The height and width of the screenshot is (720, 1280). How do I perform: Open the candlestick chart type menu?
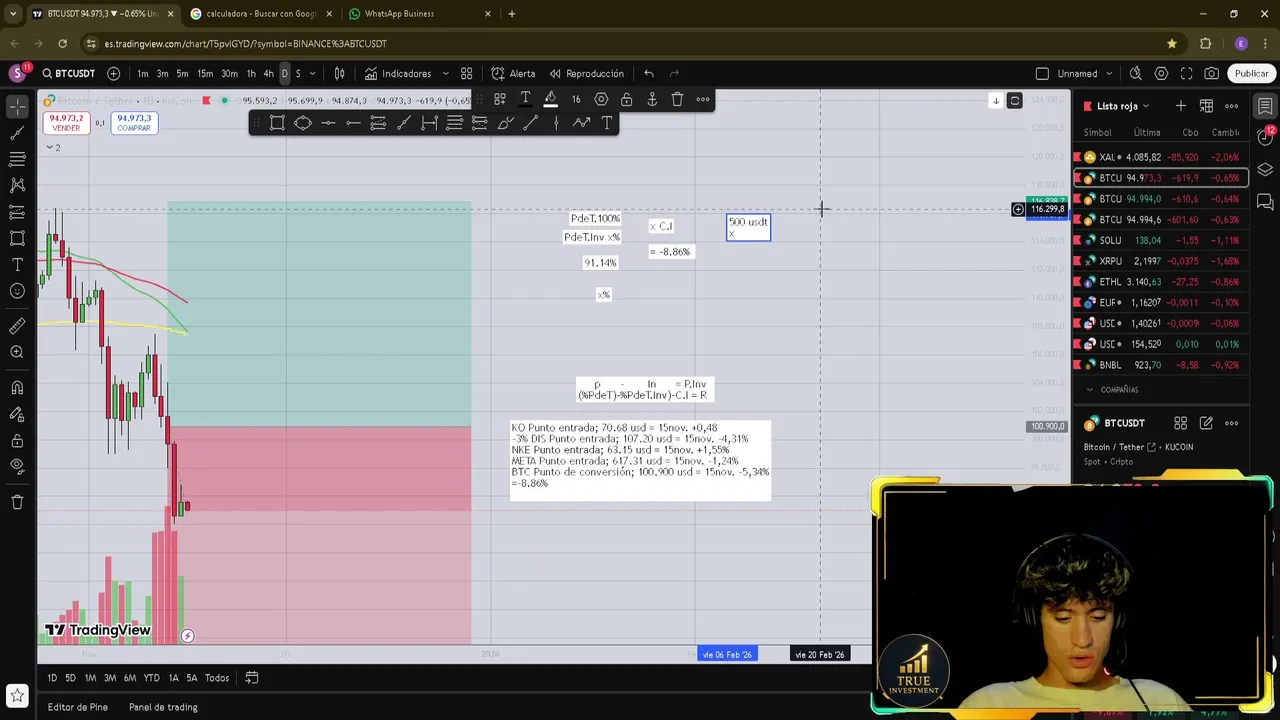click(x=340, y=73)
